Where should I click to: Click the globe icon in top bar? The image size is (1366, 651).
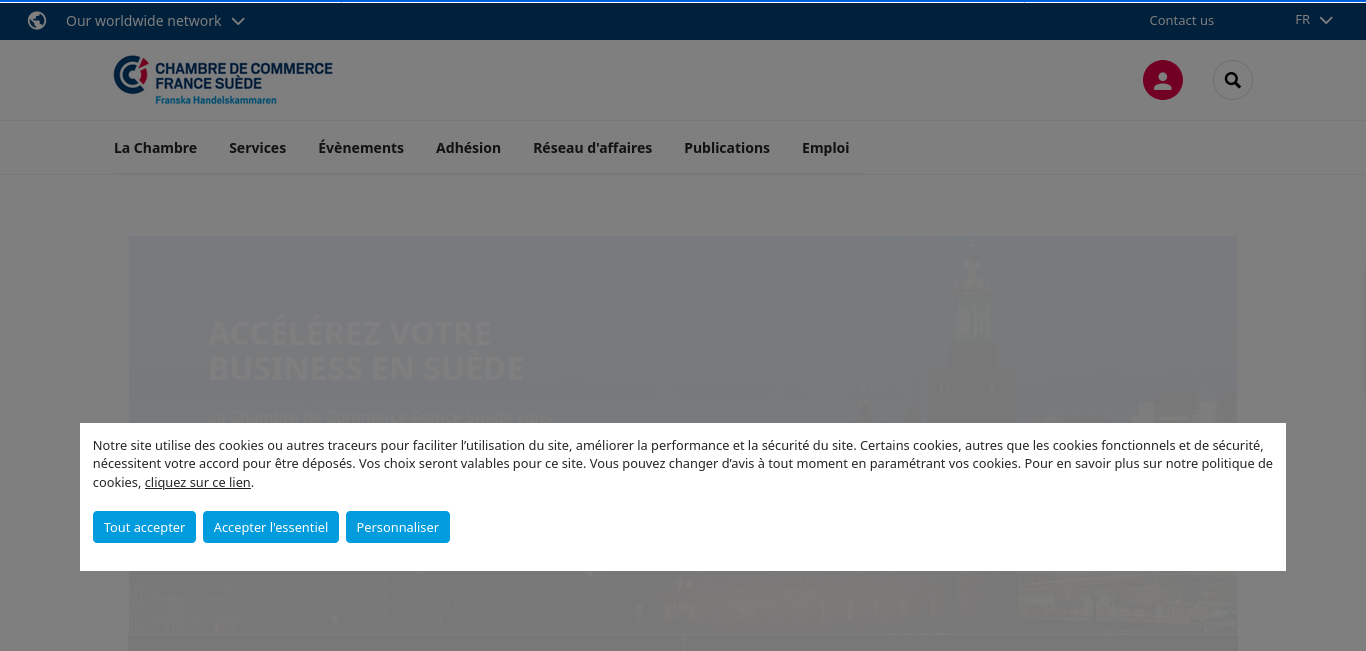[x=37, y=20]
